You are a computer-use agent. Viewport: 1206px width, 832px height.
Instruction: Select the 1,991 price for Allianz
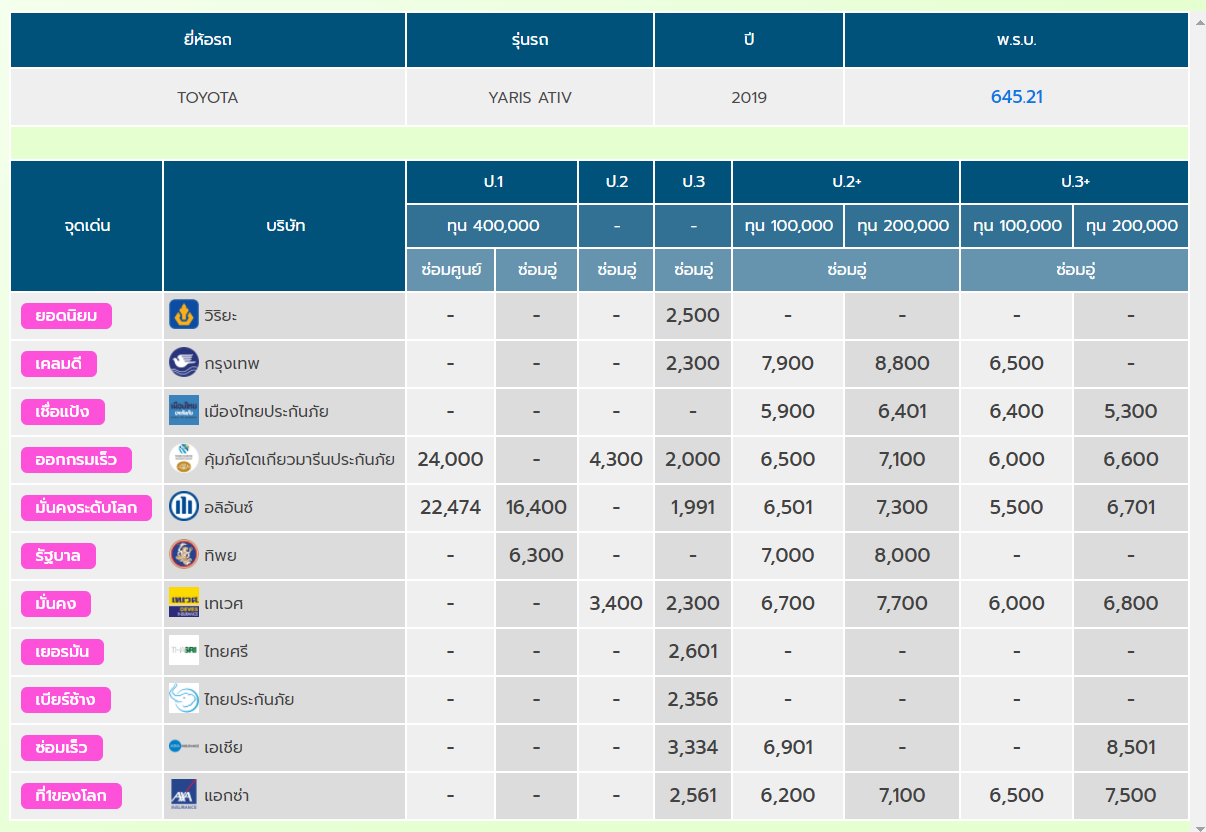click(x=694, y=507)
